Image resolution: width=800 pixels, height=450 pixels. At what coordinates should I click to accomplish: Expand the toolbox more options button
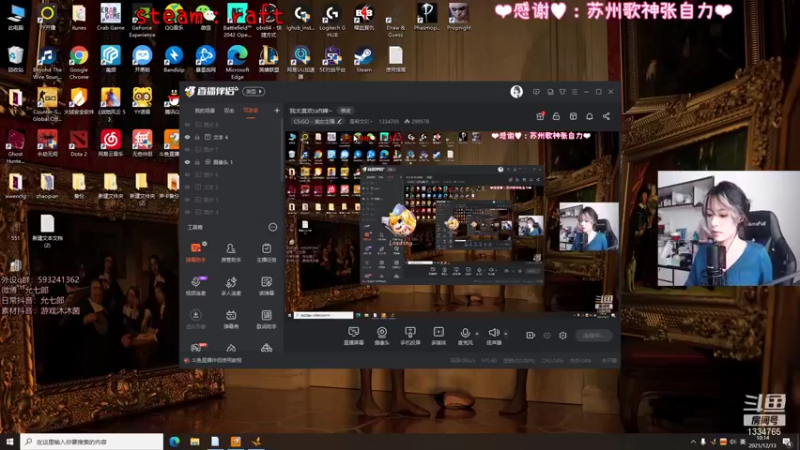[x=273, y=227]
